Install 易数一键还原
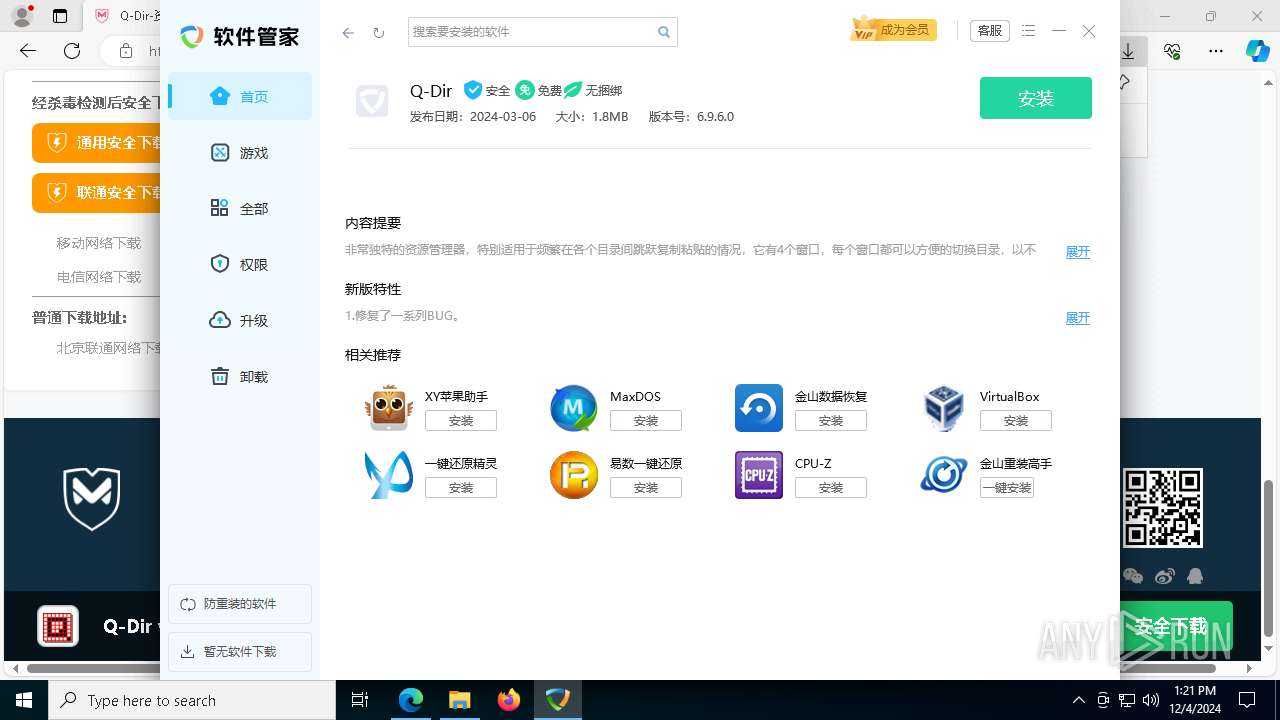 click(x=646, y=488)
